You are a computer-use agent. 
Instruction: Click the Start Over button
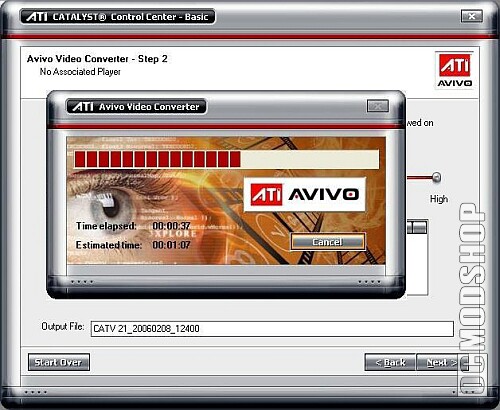(59, 362)
